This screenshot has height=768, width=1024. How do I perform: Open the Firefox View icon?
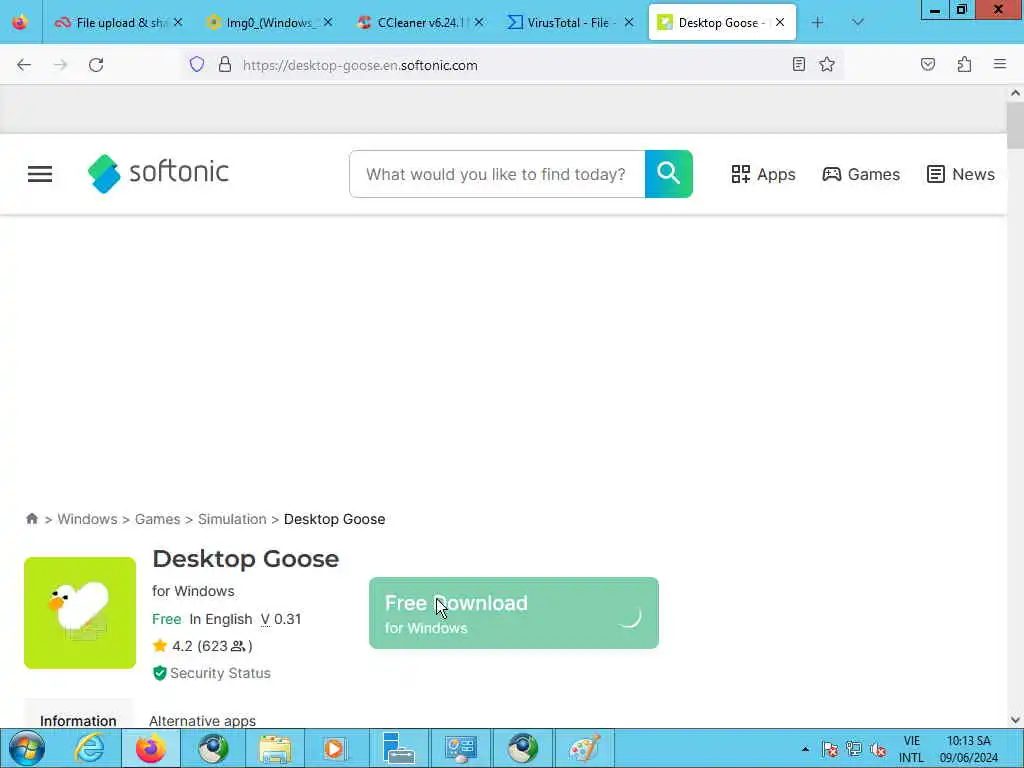20,22
